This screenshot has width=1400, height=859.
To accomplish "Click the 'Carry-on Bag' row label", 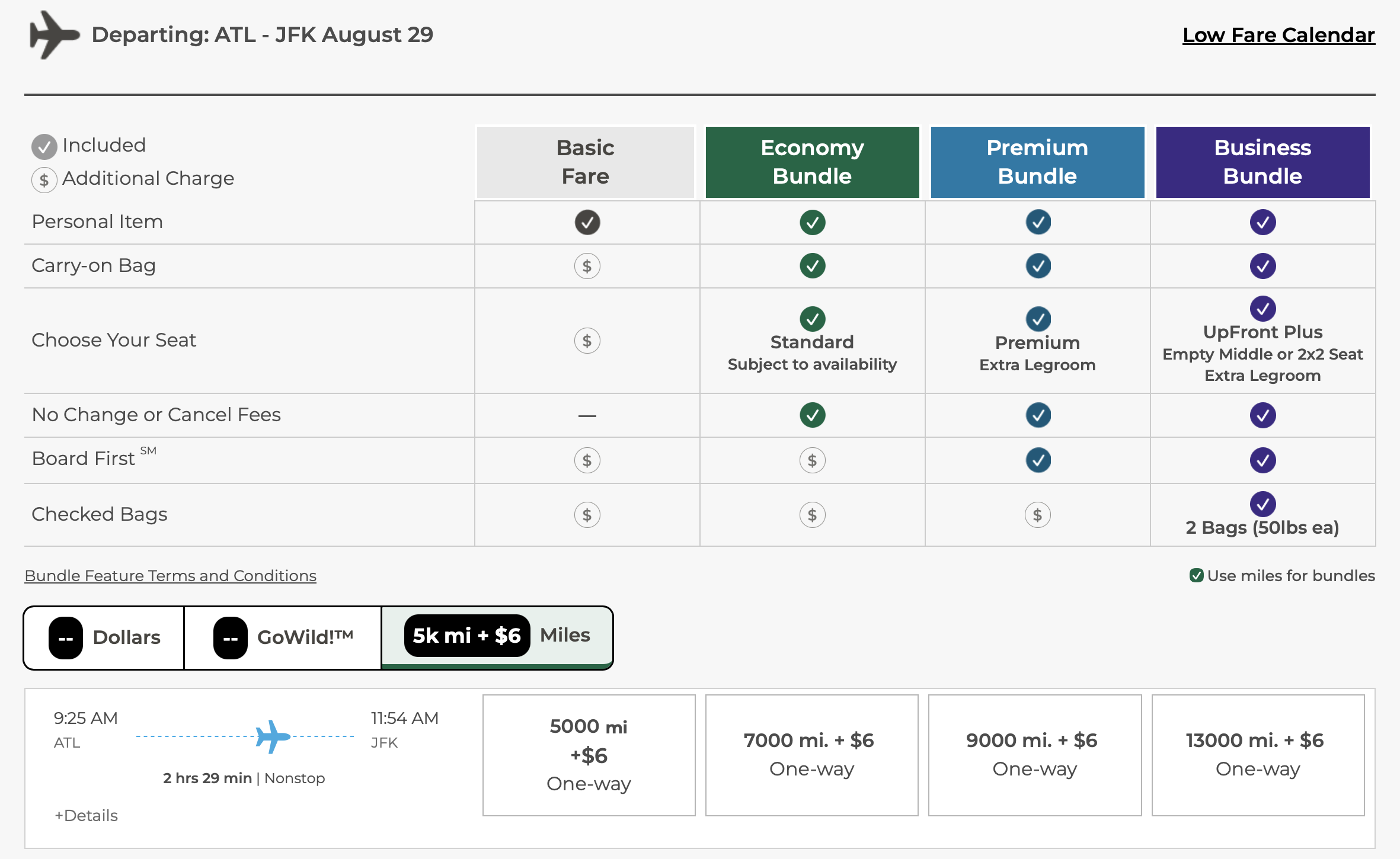I will (94, 265).
